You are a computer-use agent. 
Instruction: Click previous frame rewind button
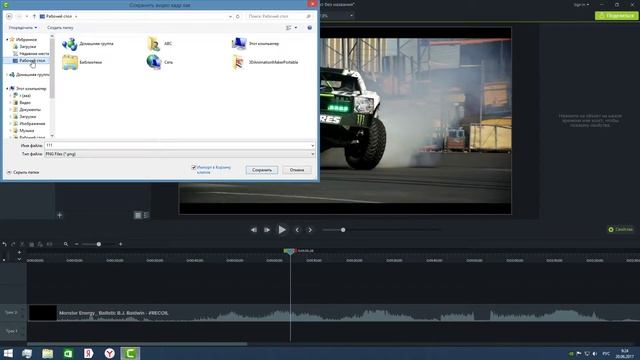(254, 230)
